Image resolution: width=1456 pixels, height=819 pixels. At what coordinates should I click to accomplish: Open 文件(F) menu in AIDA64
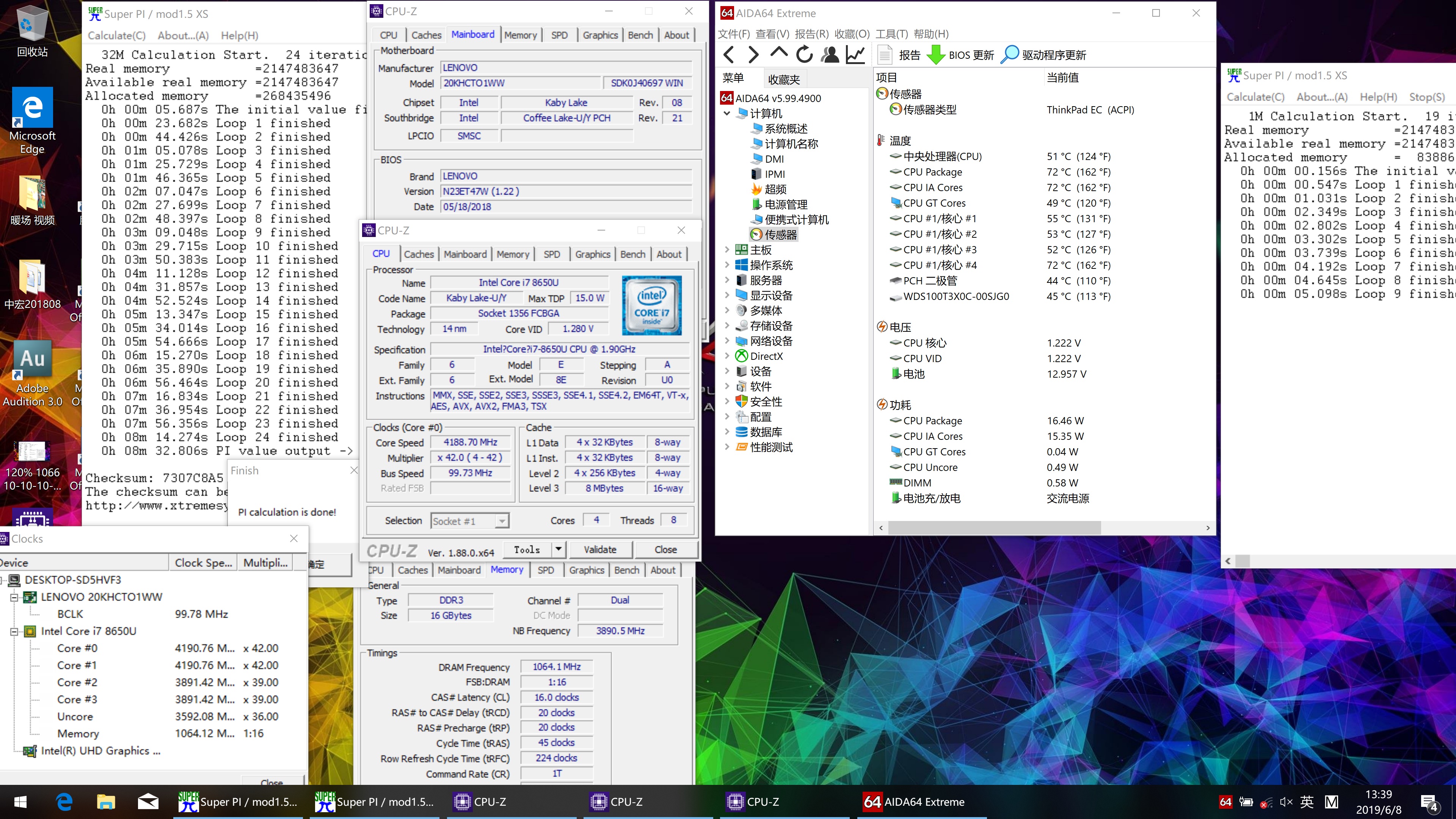(734, 34)
